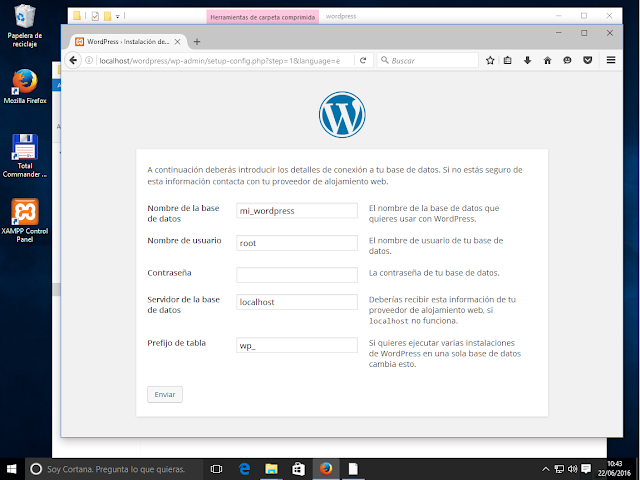Select the WordPress Instalación tab

point(128,42)
